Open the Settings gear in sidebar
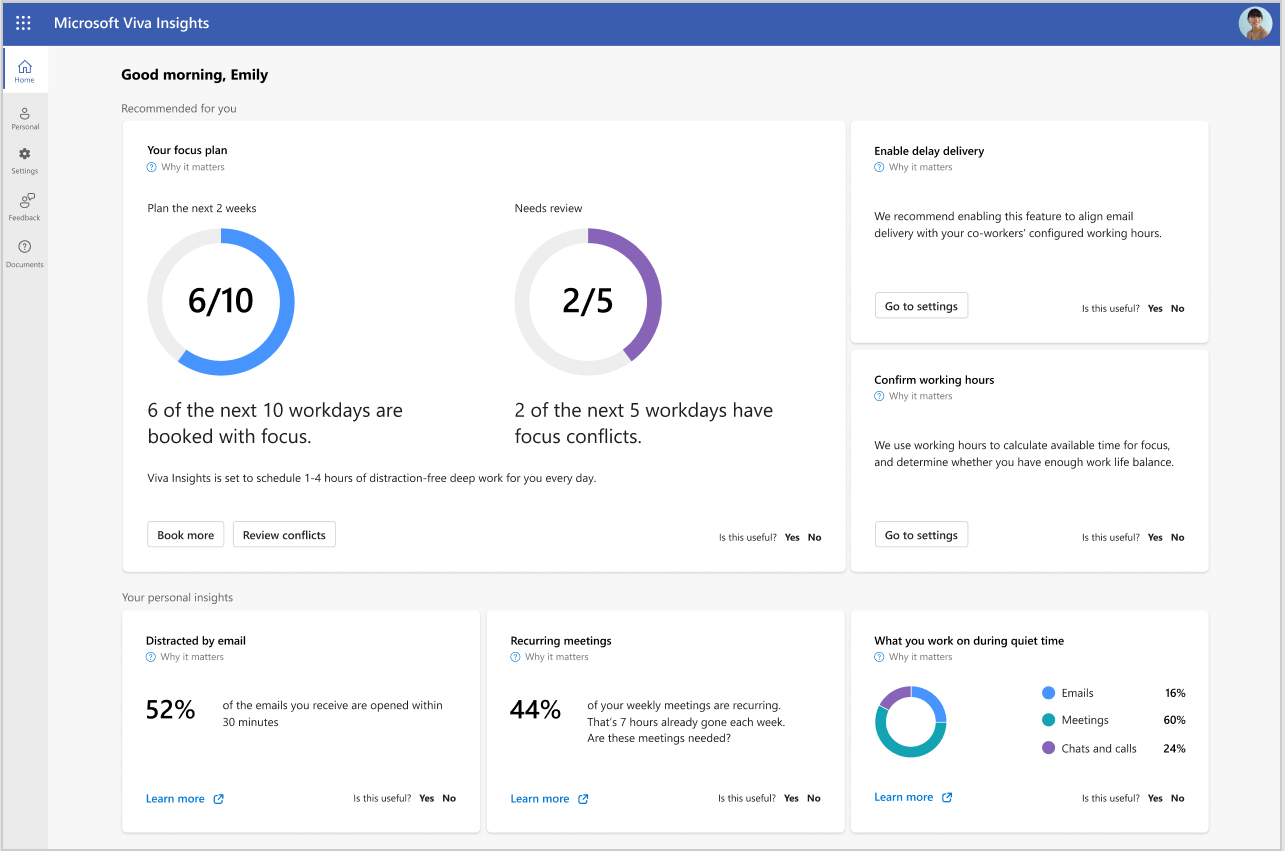This screenshot has width=1285, height=851. tap(25, 154)
